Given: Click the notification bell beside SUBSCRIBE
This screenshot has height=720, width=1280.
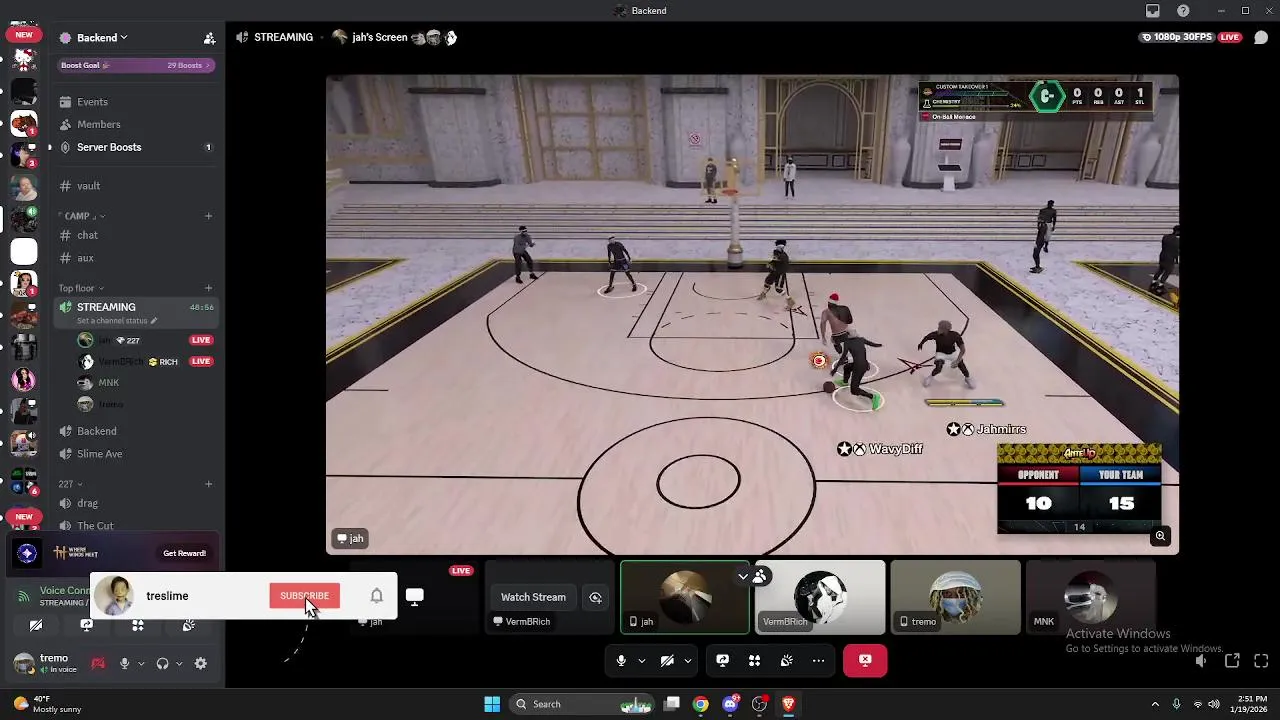Looking at the screenshot, I should pyautogui.click(x=376, y=596).
